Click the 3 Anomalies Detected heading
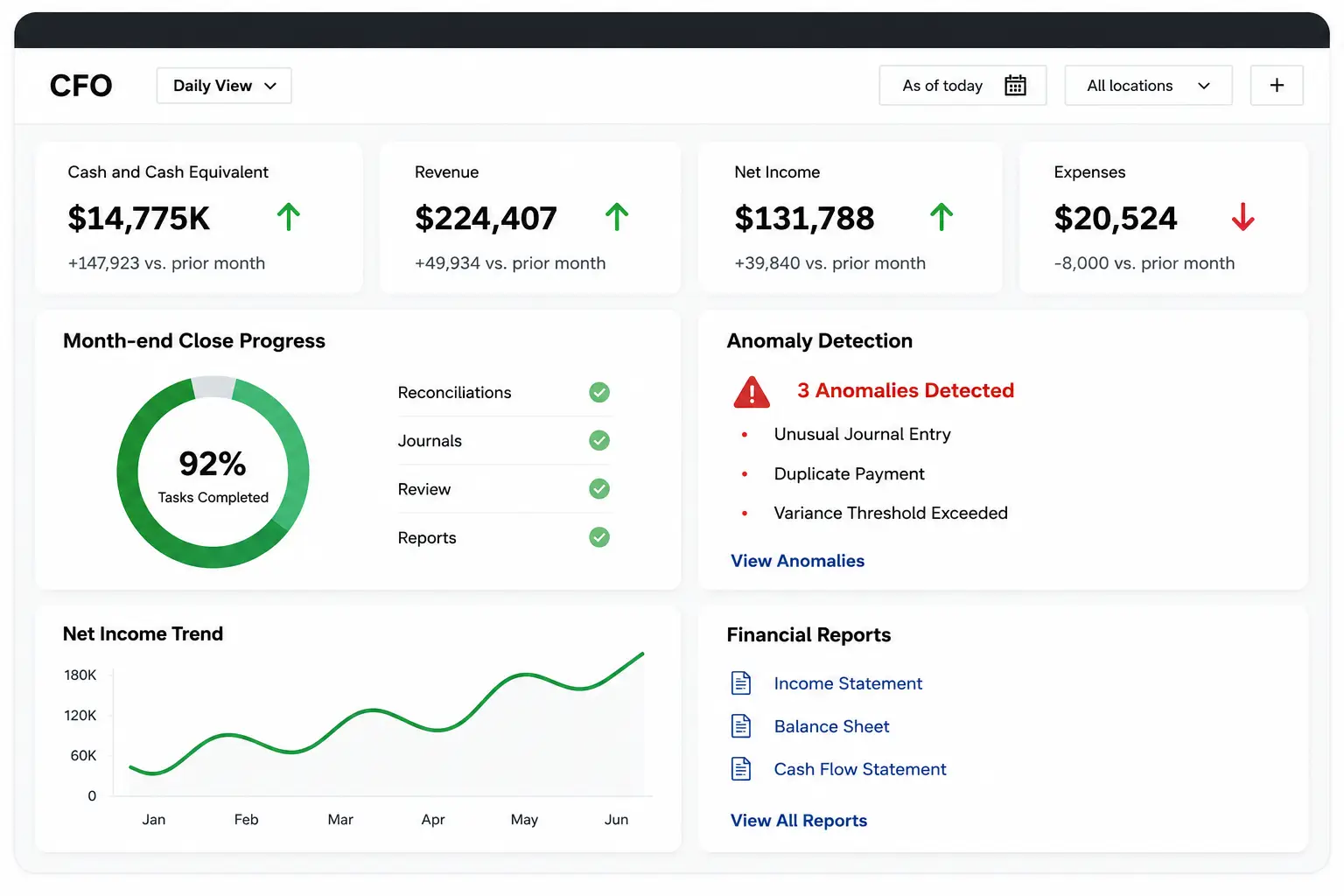This screenshot has width=1344, height=896. 906,390
